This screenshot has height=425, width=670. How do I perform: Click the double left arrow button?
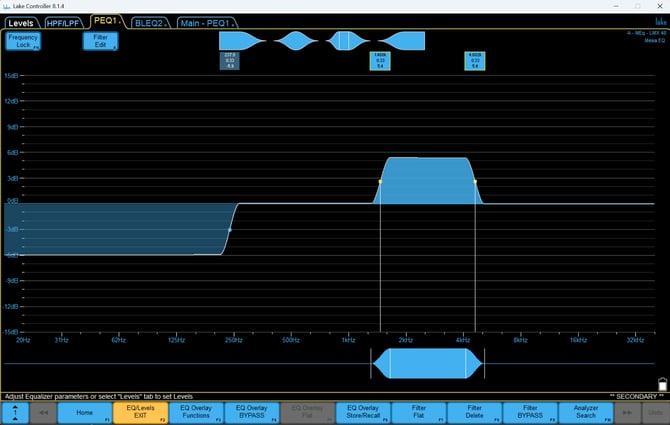coord(43,411)
